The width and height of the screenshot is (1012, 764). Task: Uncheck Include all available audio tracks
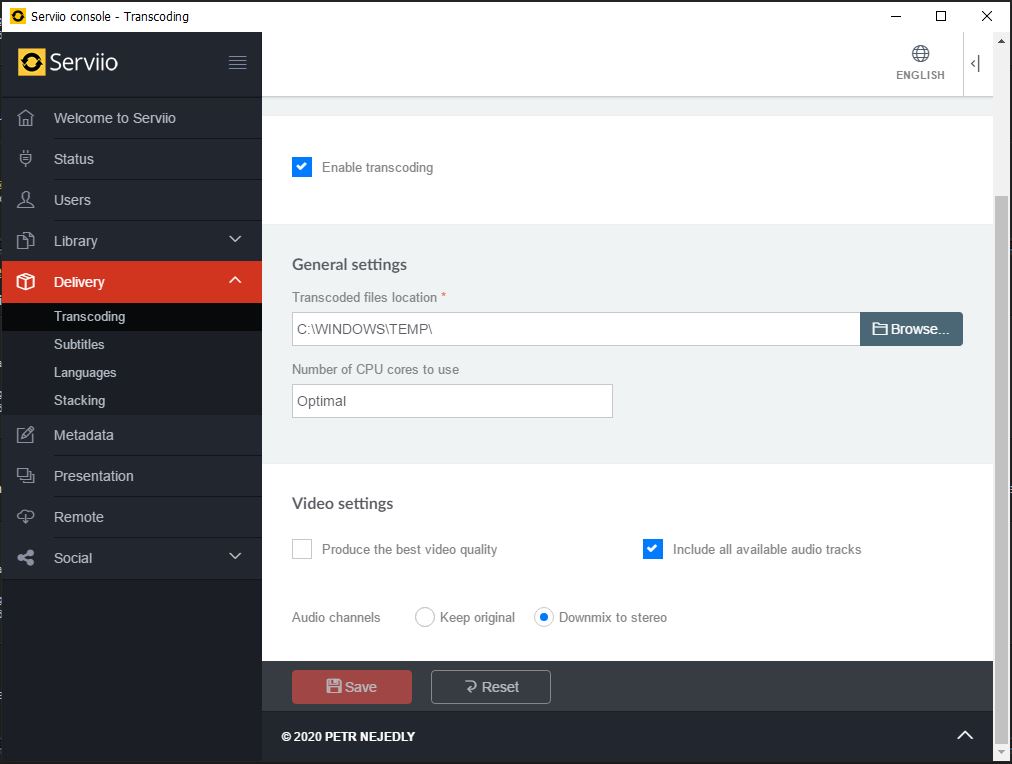coord(653,549)
